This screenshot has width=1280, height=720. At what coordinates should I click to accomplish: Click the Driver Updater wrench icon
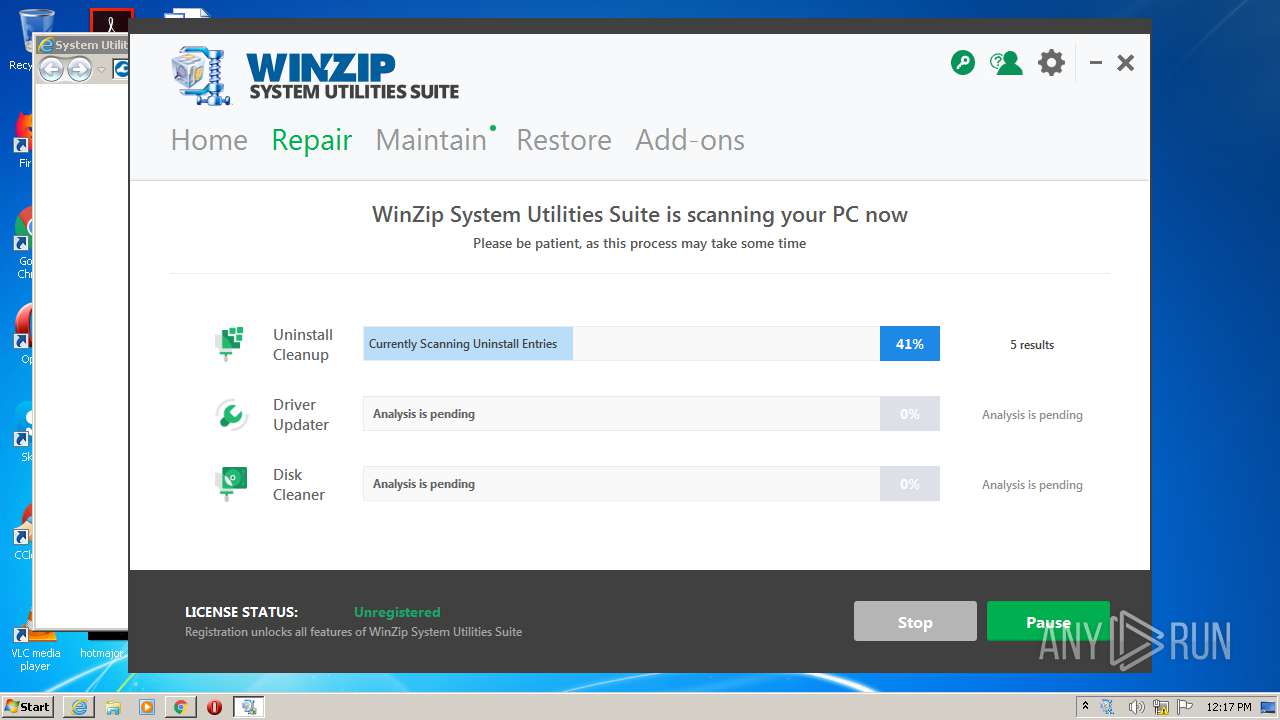point(231,414)
